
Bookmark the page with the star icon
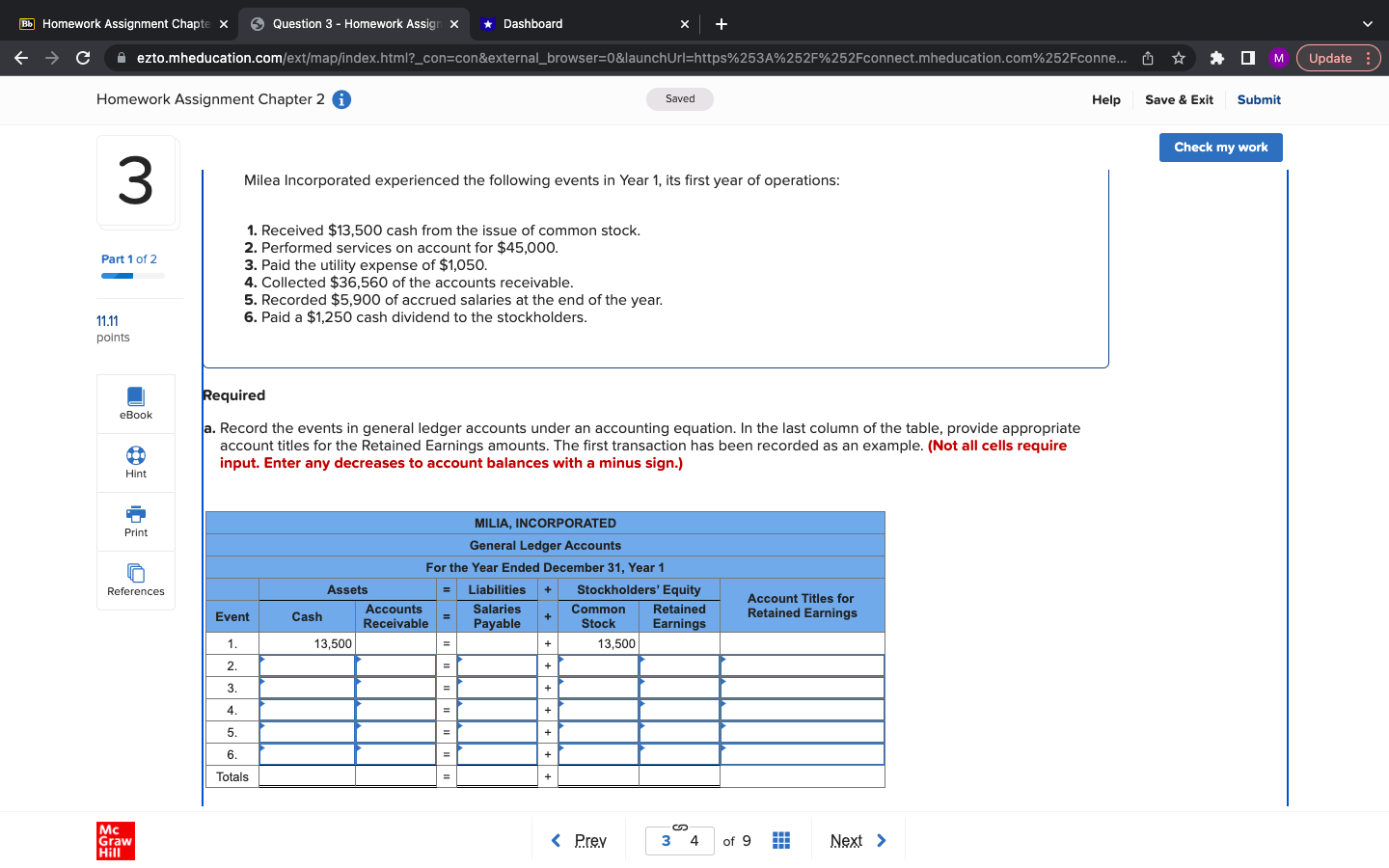pos(1178,58)
